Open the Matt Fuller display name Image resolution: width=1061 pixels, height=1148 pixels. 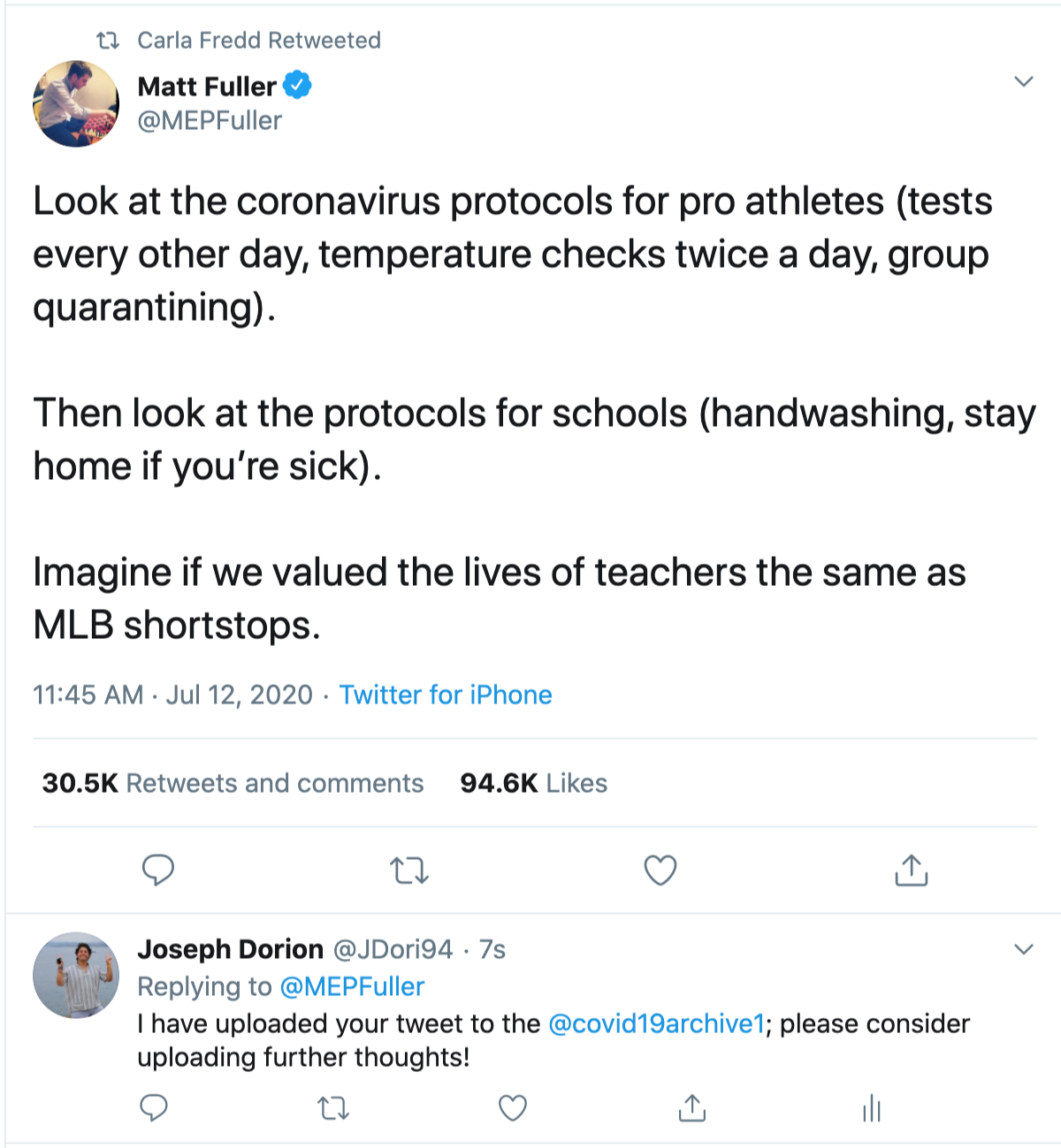(x=207, y=87)
